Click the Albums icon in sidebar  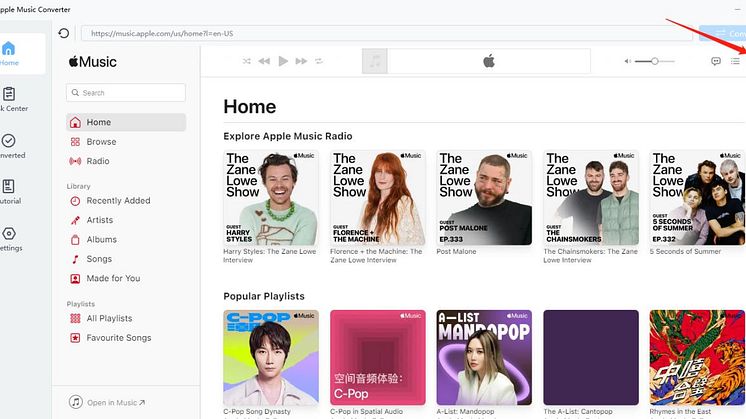click(75, 240)
